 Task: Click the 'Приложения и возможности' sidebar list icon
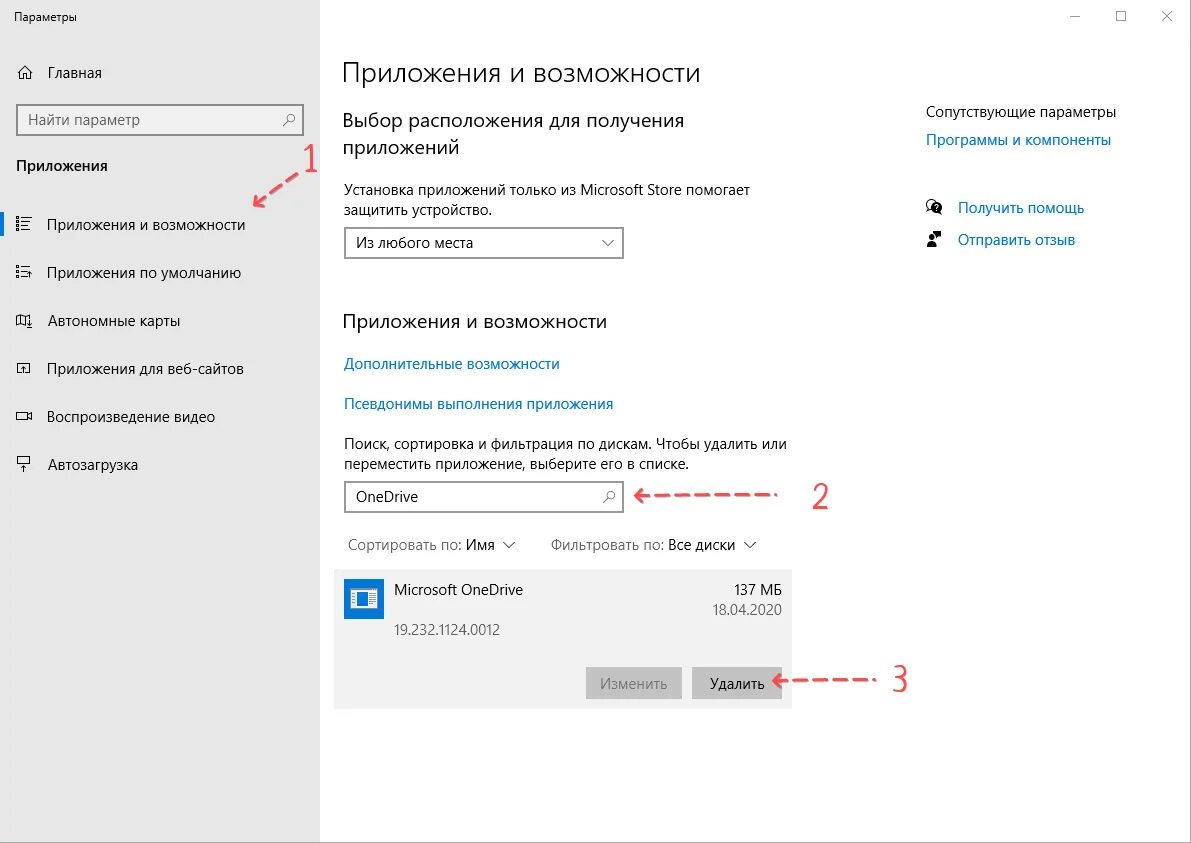[24, 224]
